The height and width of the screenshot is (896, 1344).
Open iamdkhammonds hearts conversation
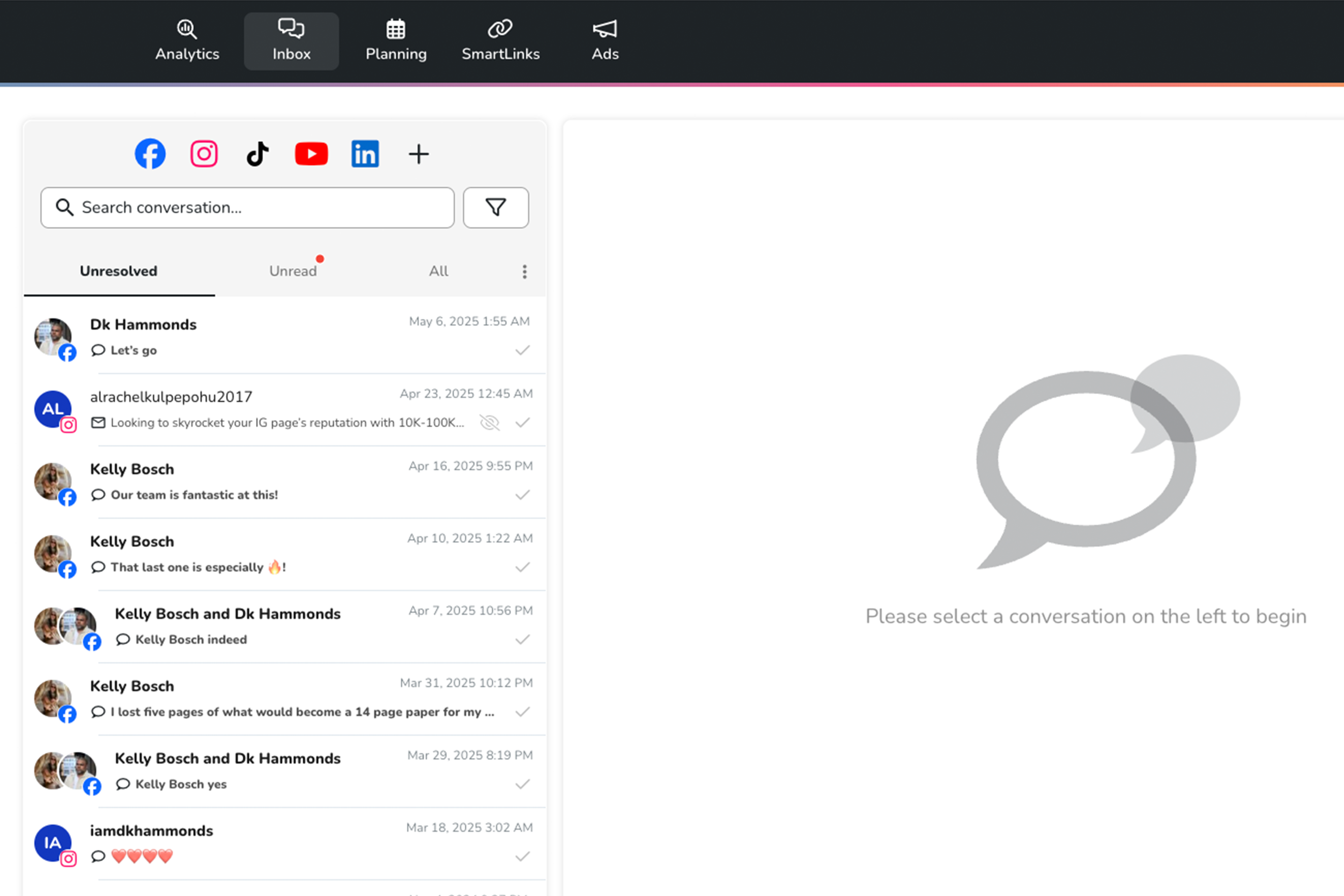pos(285,843)
